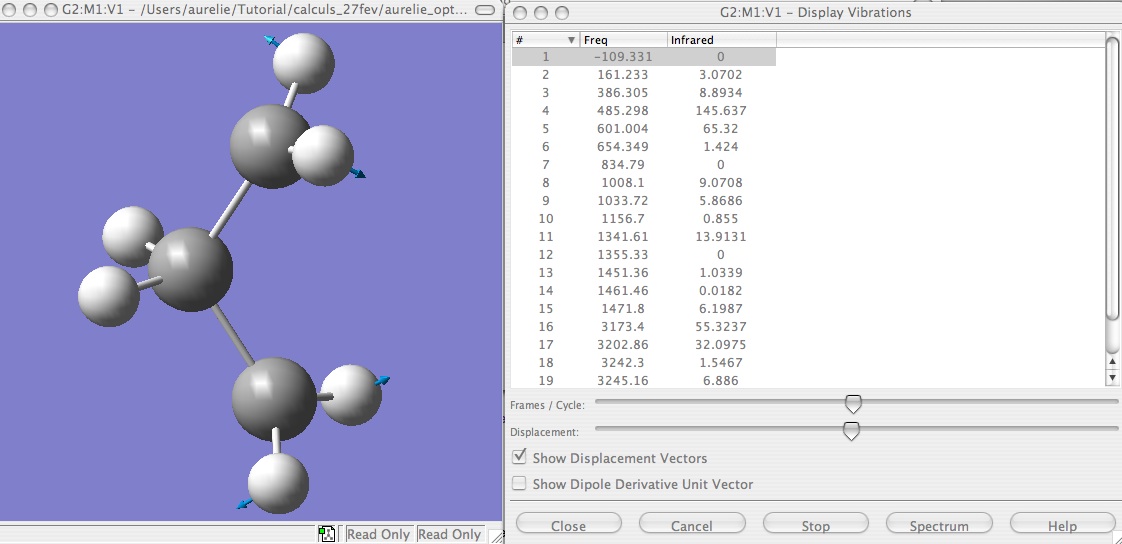Open the Spectrum view
1122x544 pixels.
tap(939, 525)
